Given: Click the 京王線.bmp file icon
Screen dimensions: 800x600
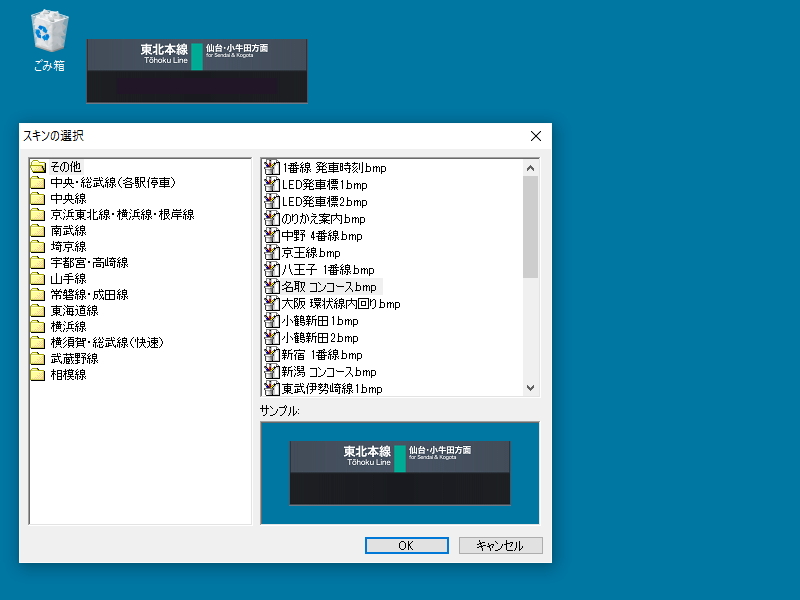Looking at the screenshot, I should [272, 253].
